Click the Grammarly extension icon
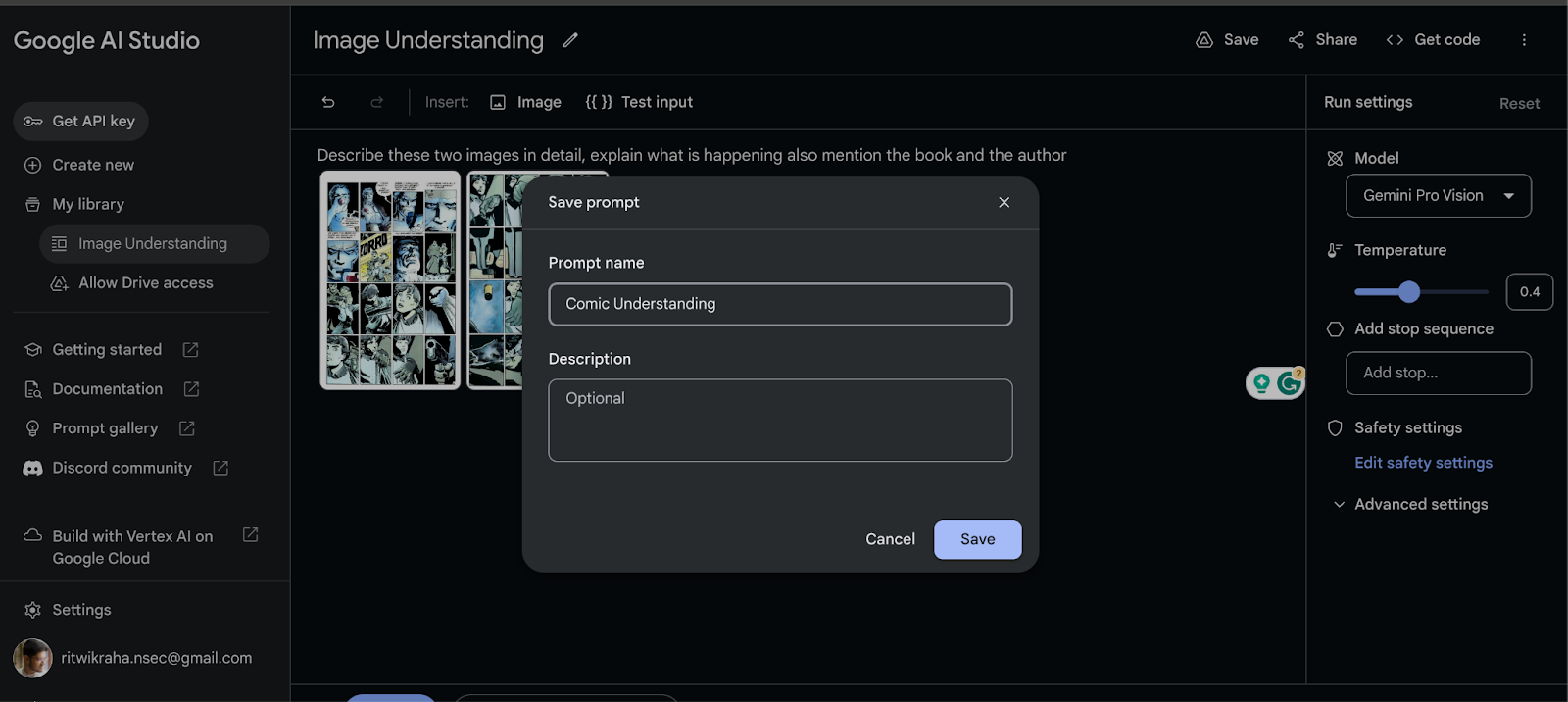This screenshot has height=702, width=1568. [x=1289, y=383]
